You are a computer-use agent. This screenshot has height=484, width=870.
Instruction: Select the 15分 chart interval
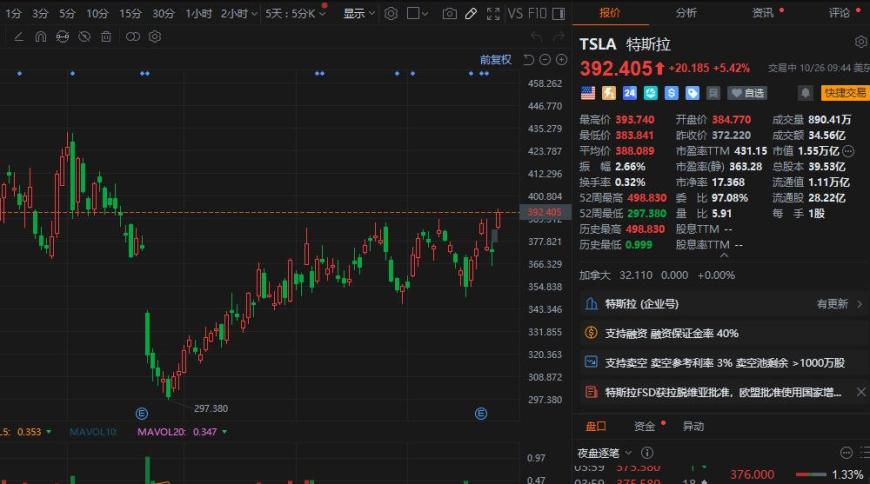(x=130, y=13)
